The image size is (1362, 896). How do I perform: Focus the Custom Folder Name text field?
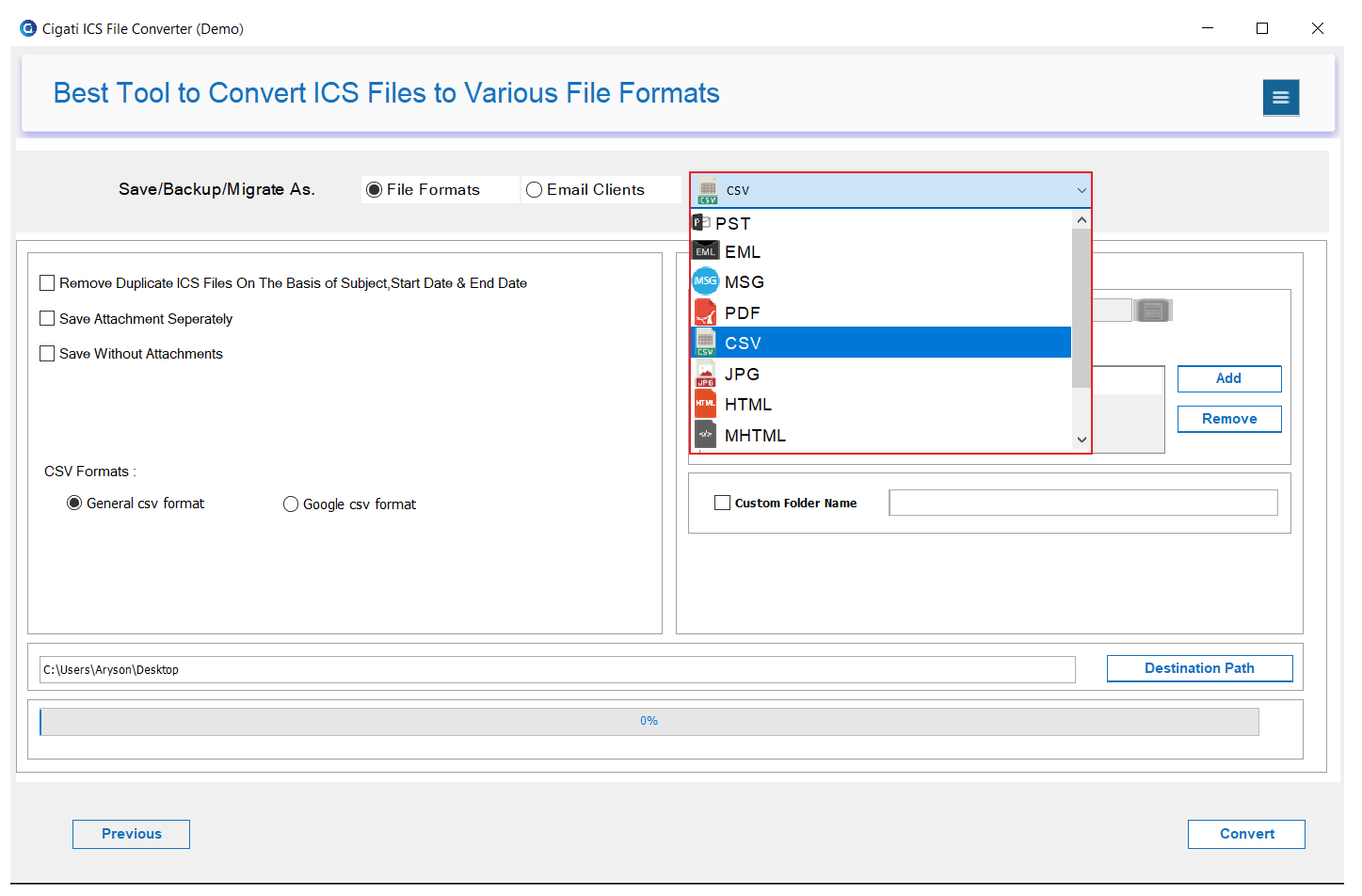pos(1083,503)
